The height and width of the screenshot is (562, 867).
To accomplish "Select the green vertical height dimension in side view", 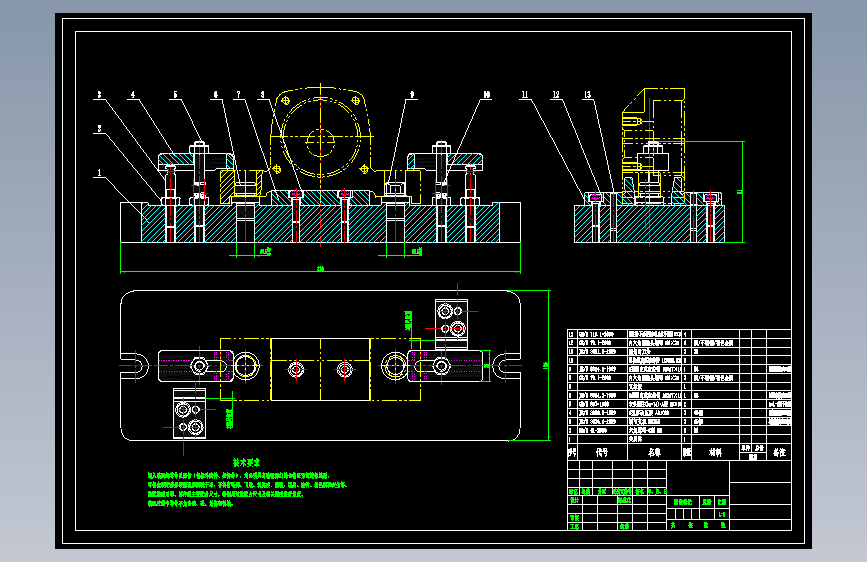I will coord(741,192).
